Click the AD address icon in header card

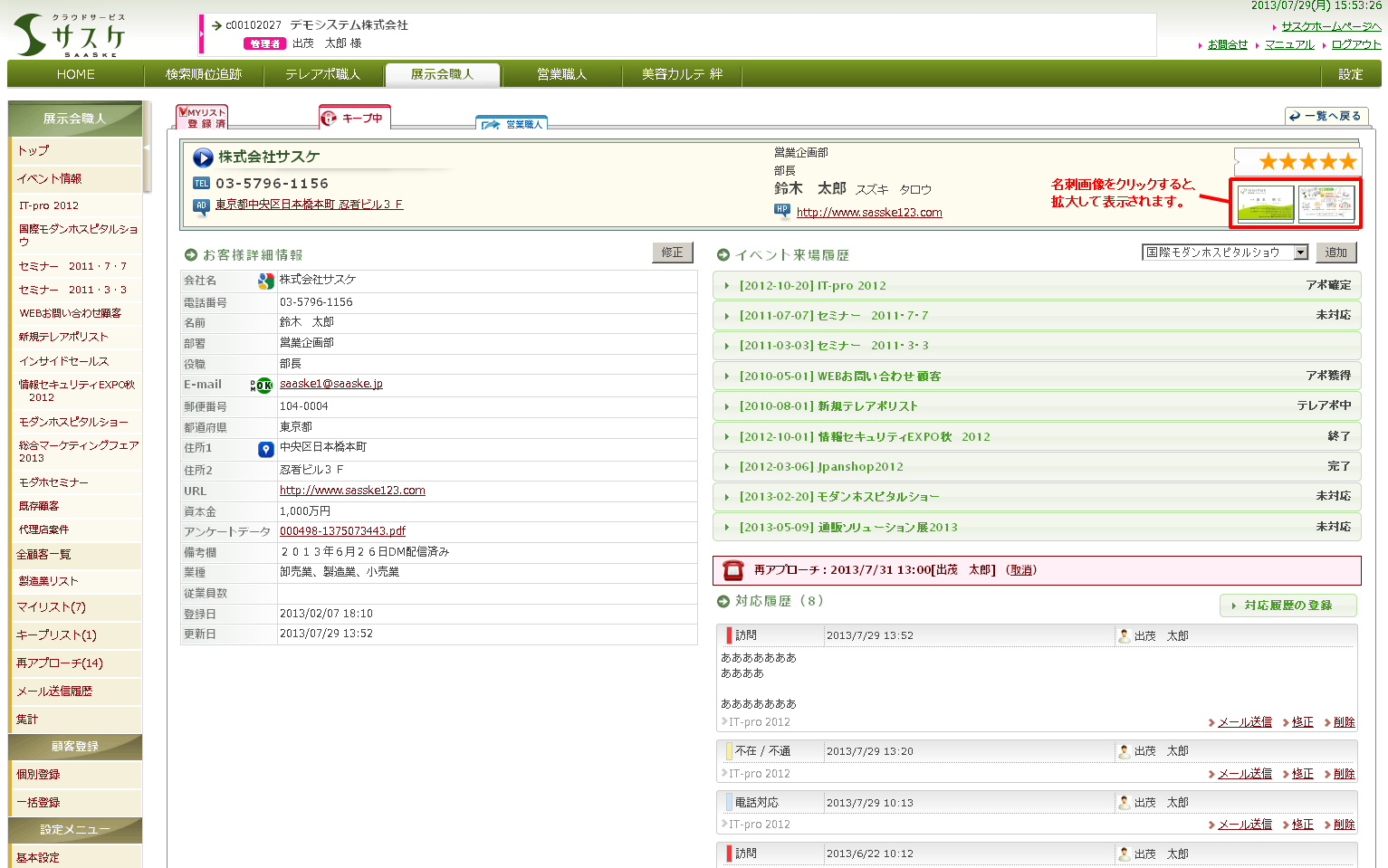click(x=201, y=205)
